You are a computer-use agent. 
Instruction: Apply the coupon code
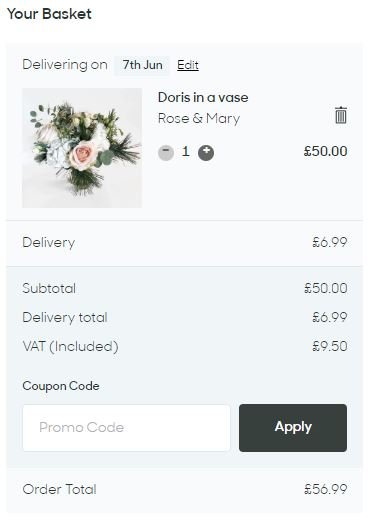(x=293, y=428)
